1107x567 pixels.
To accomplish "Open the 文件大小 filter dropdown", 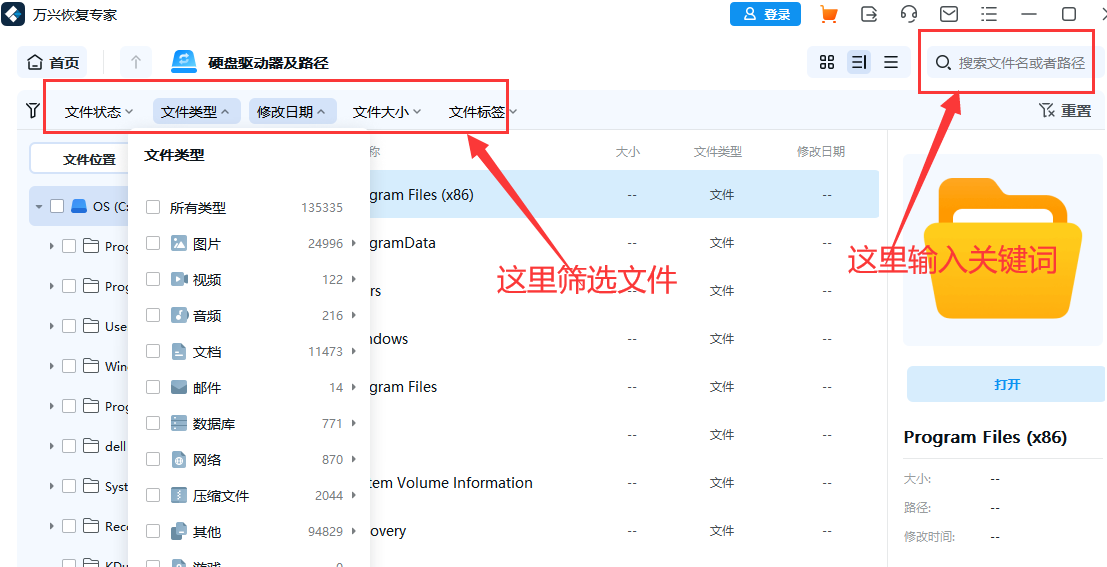I will point(387,112).
